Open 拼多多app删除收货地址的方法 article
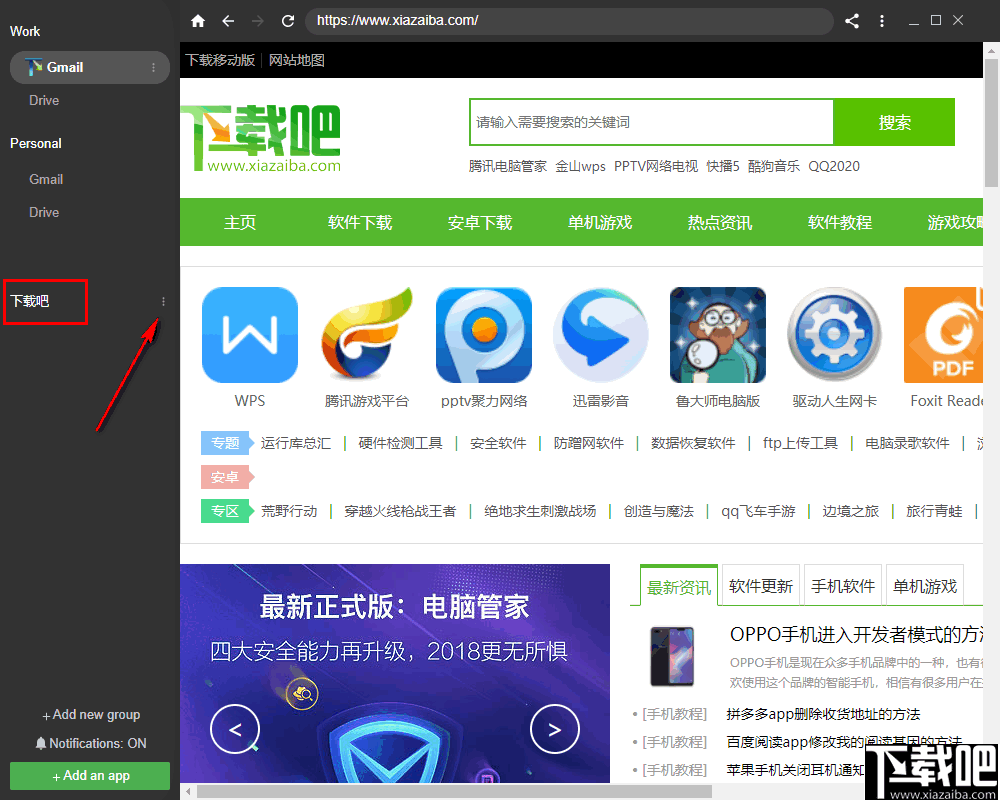The image size is (1000, 800). point(823,715)
